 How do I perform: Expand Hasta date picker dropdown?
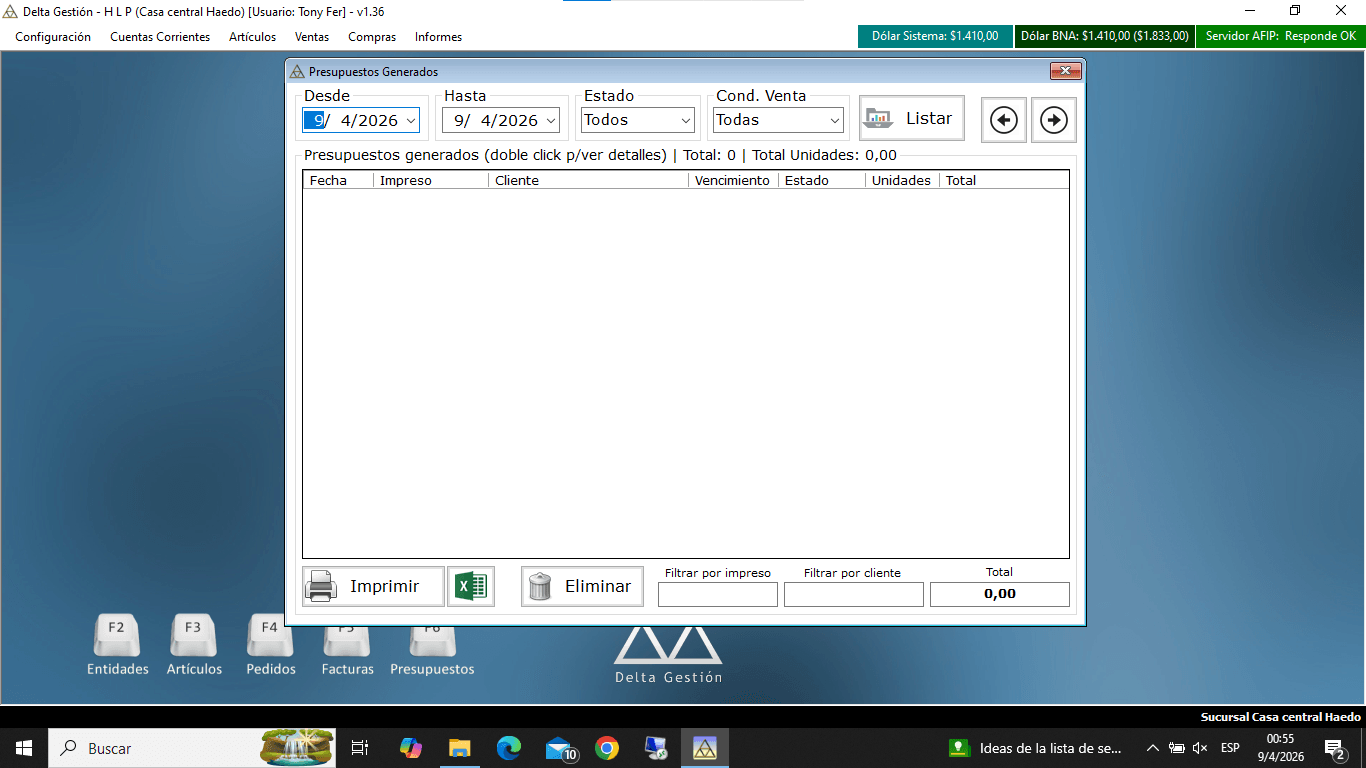550,121
